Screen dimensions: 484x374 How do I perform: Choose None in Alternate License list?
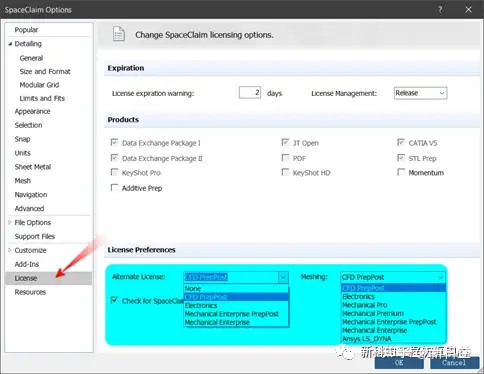pyautogui.click(x=236, y=288)
